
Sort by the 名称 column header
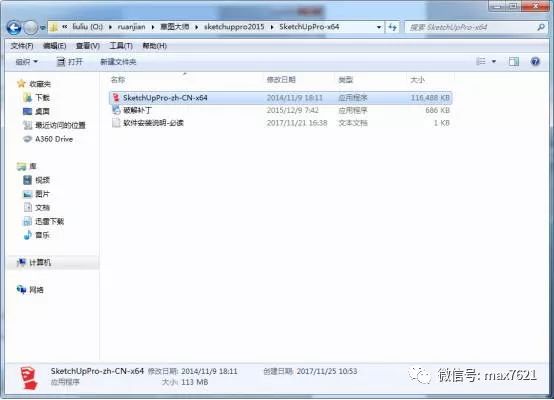point(118,80)
